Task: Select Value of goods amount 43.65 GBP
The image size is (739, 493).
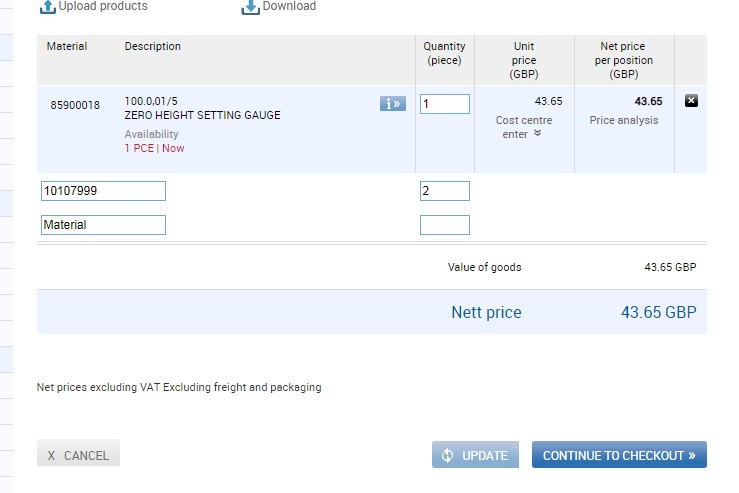Action: 670,267
